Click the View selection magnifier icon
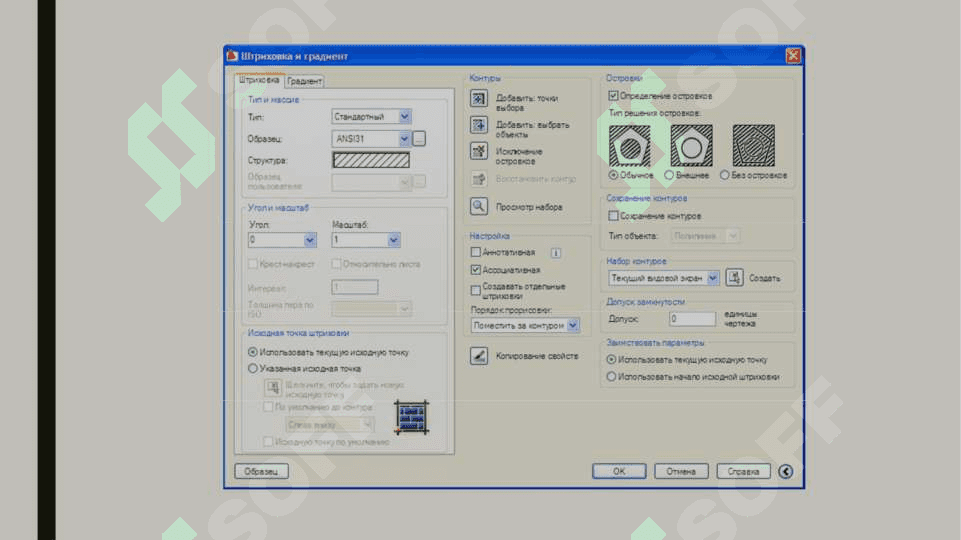961x540 pixels. pyautogui.click(x=479, y=207)
